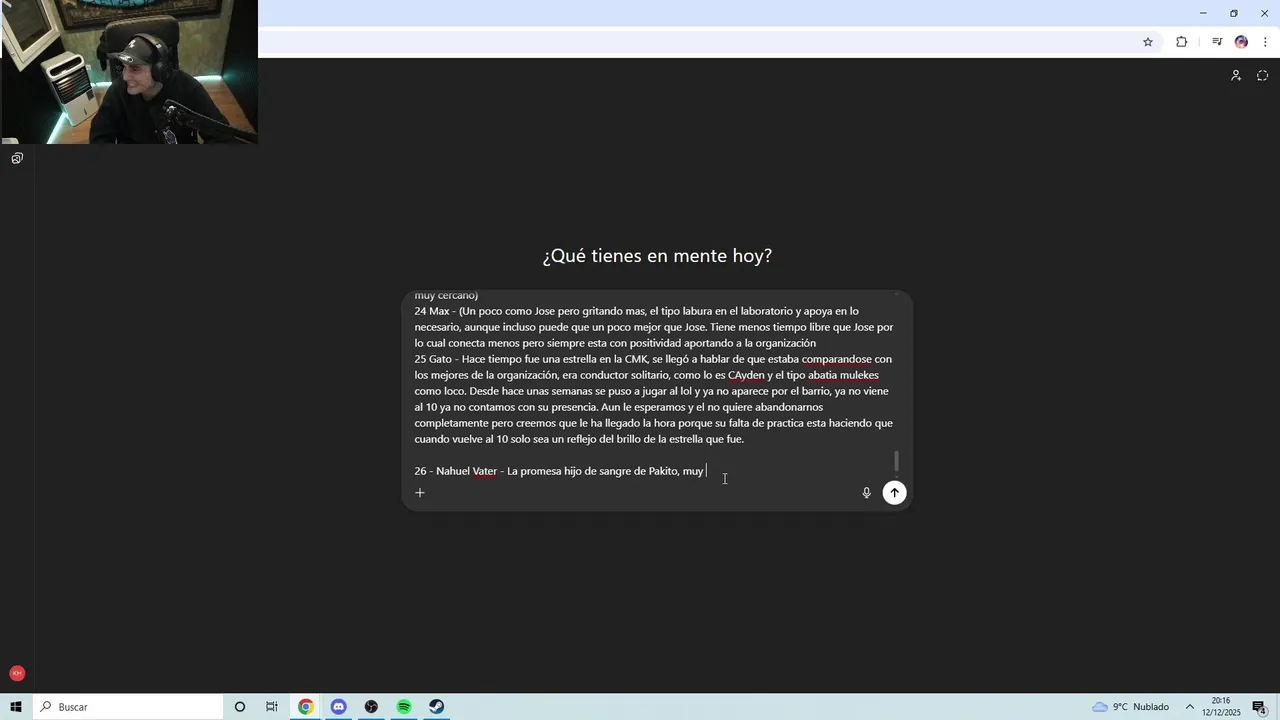The height and width of the screenshot is (720, 1280).
Task: Click the Windows Buscar search box
Action: (128, 707)
